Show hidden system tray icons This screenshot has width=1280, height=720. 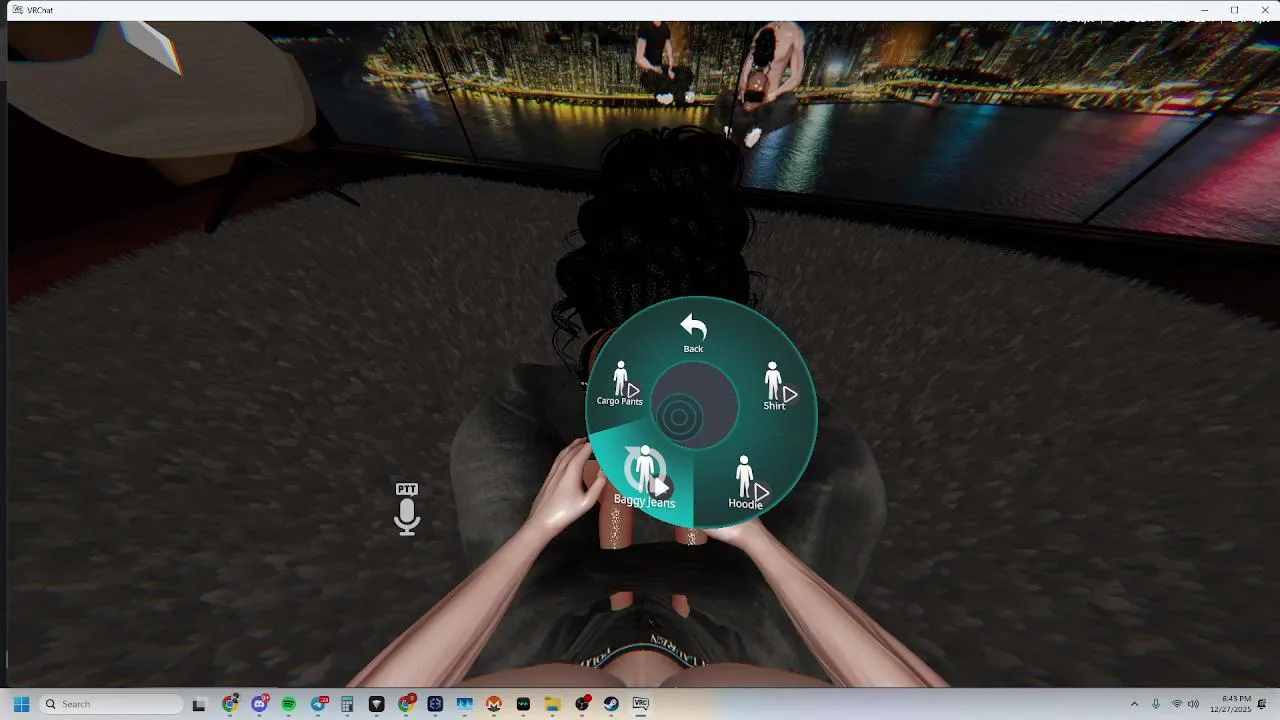click(x=1134, y=704)
